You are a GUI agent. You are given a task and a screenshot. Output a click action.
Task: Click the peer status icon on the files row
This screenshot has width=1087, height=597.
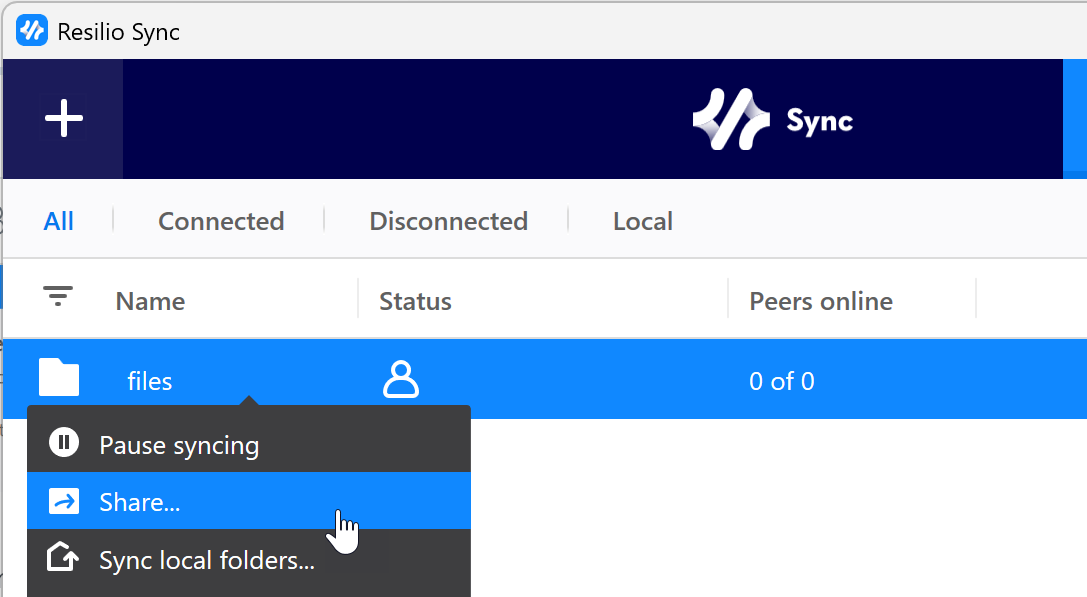pyautogui.click(x=401, y=380)
